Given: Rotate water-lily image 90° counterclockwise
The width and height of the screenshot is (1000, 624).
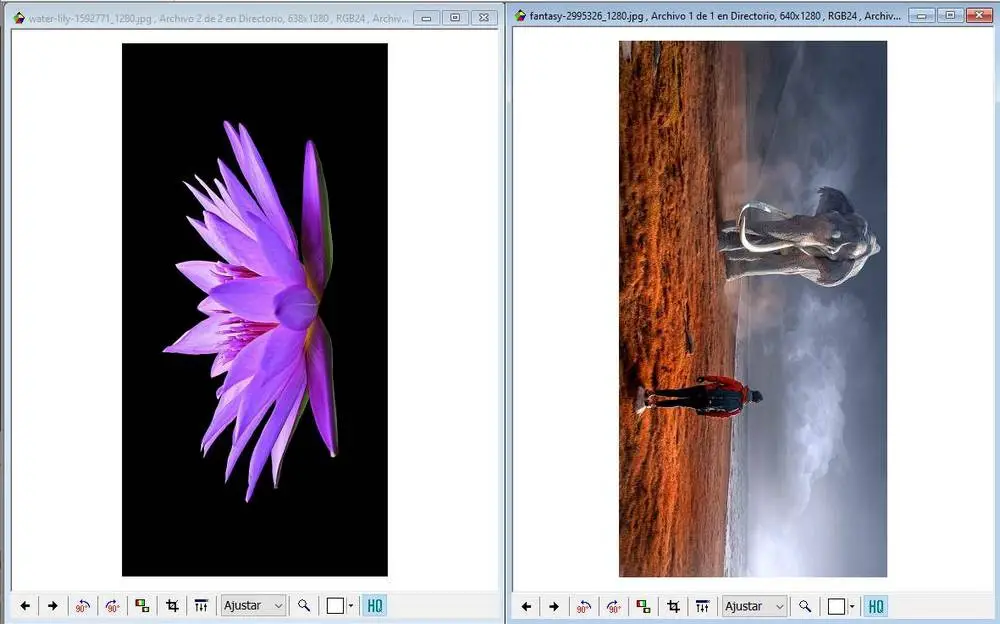Looking at the screenshot, I should [82, 605].
